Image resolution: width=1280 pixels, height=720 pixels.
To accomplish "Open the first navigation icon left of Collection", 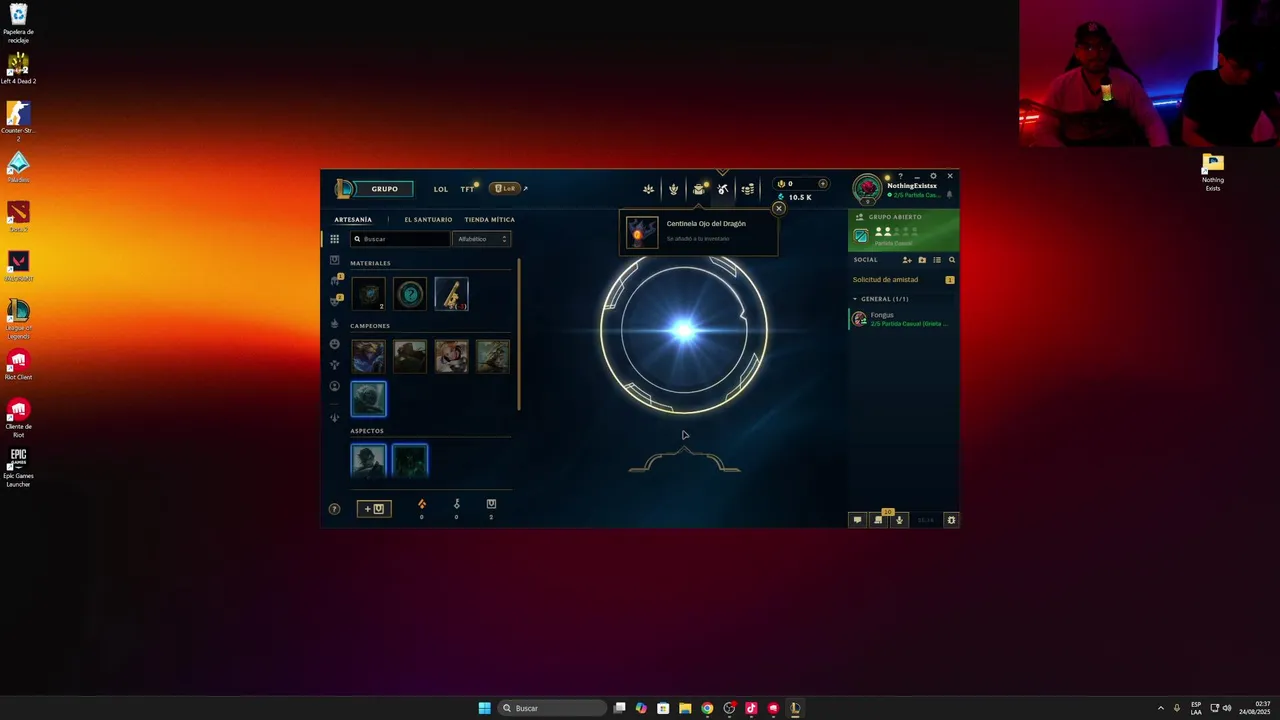I will (x=648, y=189).
